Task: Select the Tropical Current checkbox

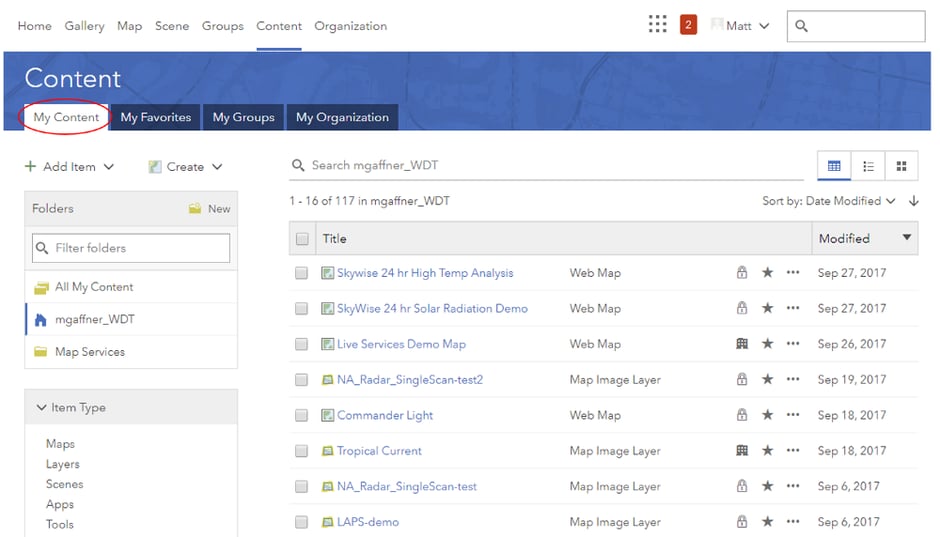Action: (301, 451)
